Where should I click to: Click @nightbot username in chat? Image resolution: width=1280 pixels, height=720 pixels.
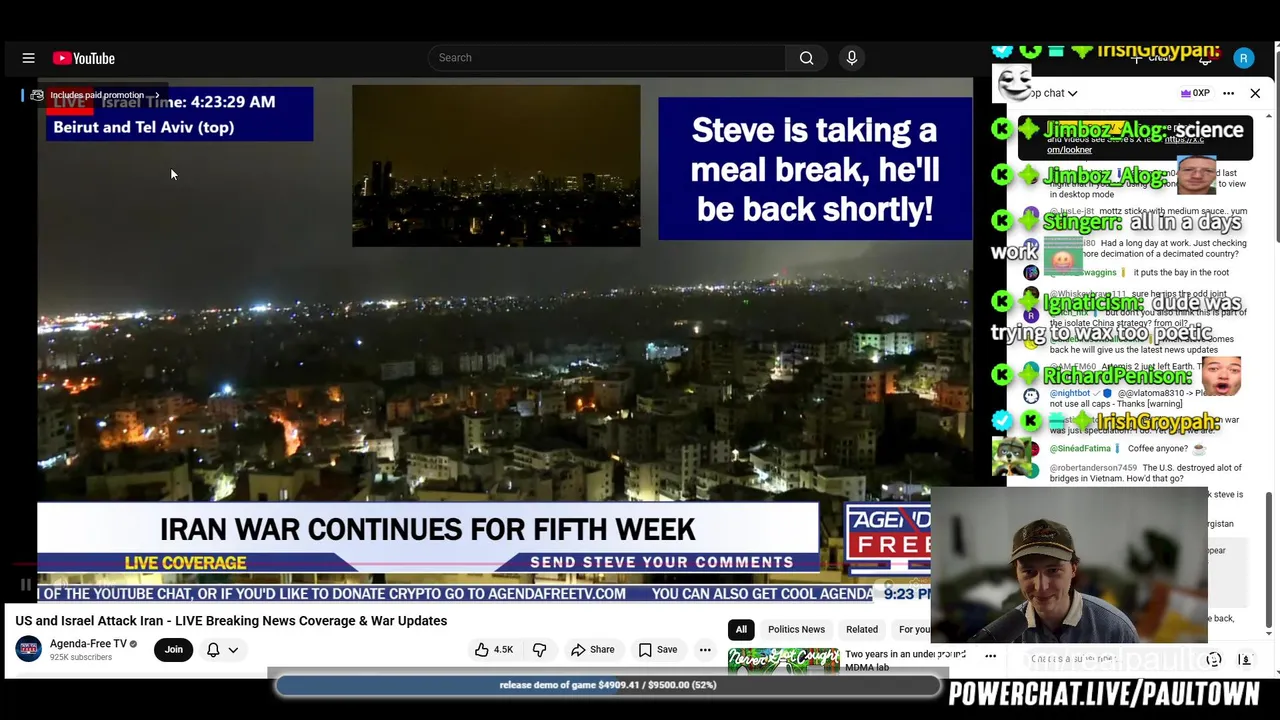point(1070,394)
